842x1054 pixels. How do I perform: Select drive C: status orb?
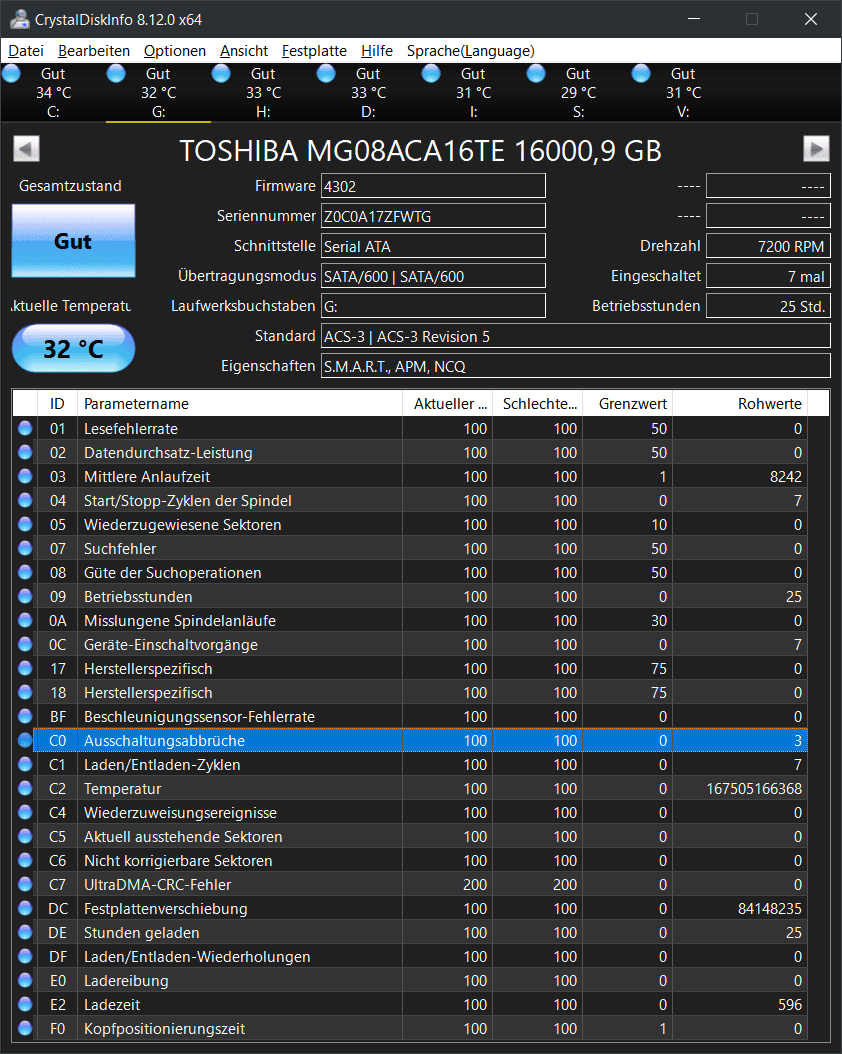click(x=13, y=74)
